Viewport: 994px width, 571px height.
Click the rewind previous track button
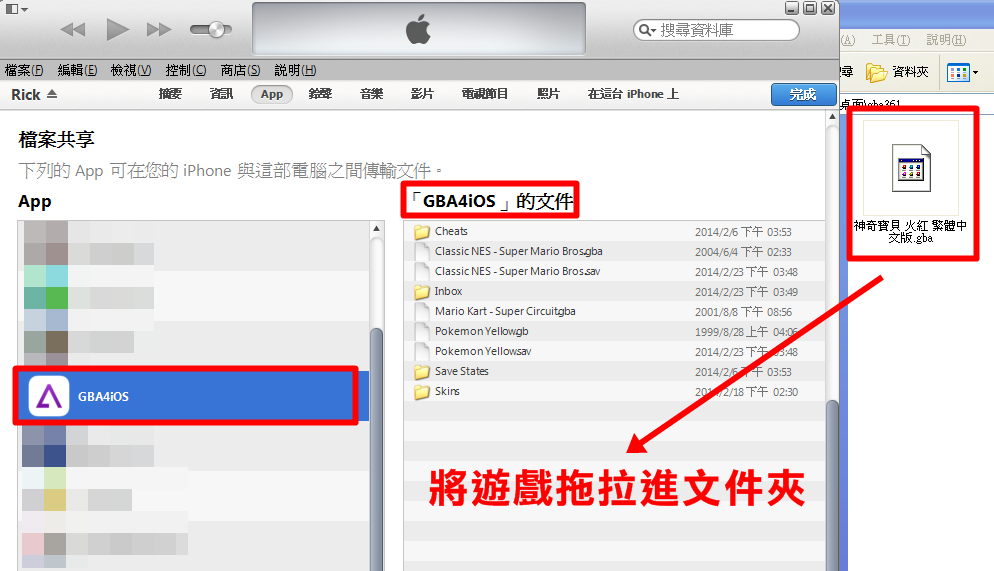tap(73, 29)
